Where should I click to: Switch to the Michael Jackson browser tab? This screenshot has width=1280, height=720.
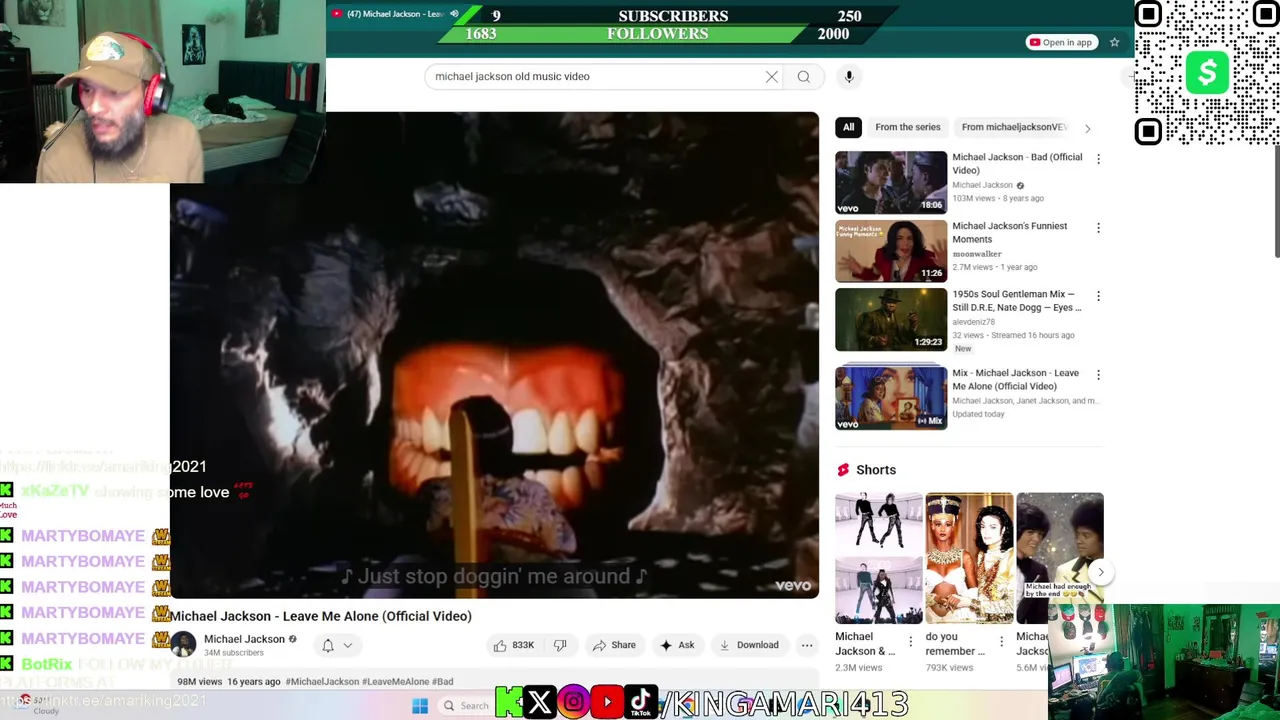tap(395, 14)
